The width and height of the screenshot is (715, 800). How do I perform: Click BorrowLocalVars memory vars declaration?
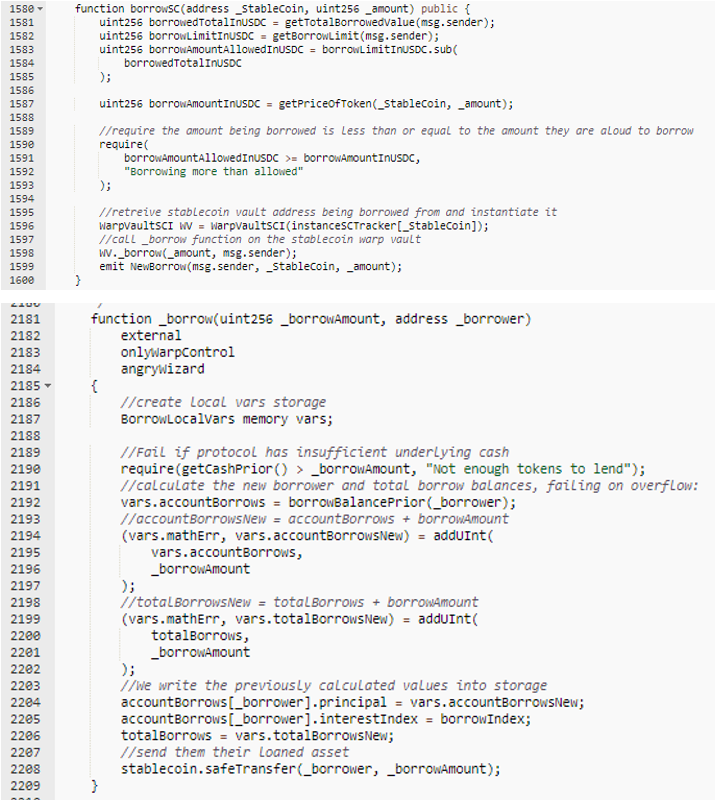click(x=227, y=419)
